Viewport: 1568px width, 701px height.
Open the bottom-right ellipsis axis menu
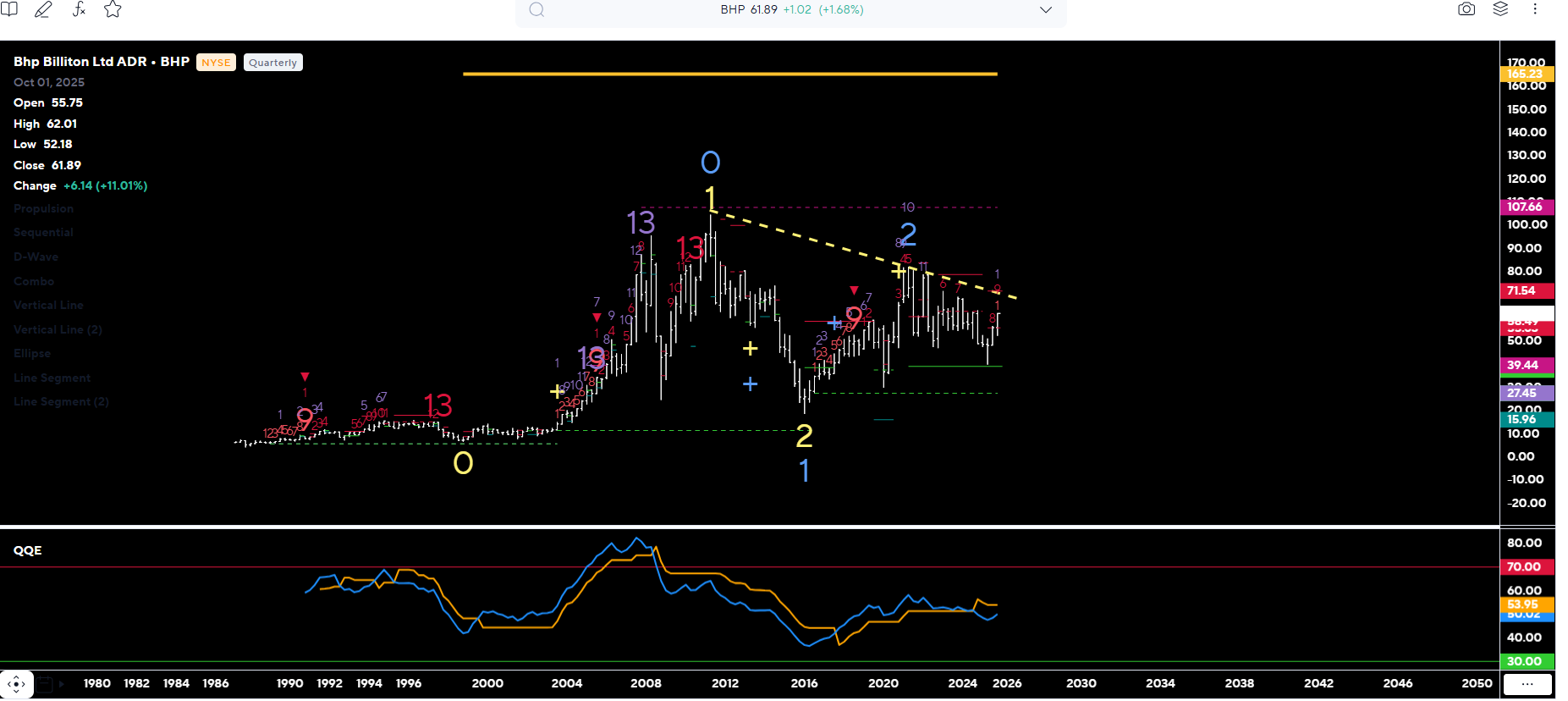[x=1527, y=683]
